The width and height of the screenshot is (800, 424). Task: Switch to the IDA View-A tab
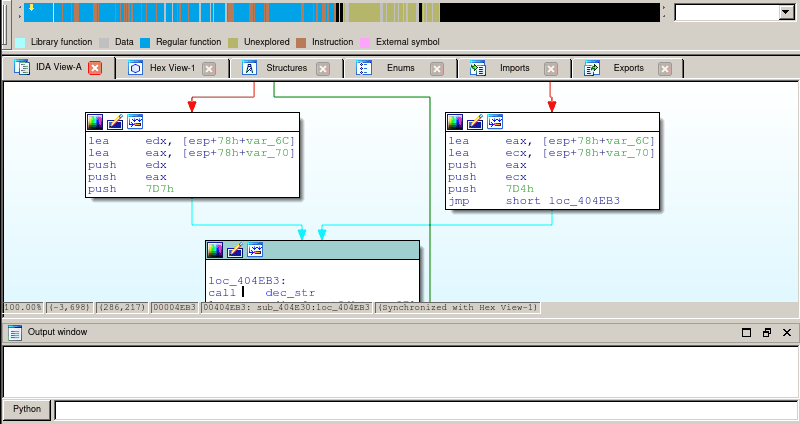click(58, 68)
